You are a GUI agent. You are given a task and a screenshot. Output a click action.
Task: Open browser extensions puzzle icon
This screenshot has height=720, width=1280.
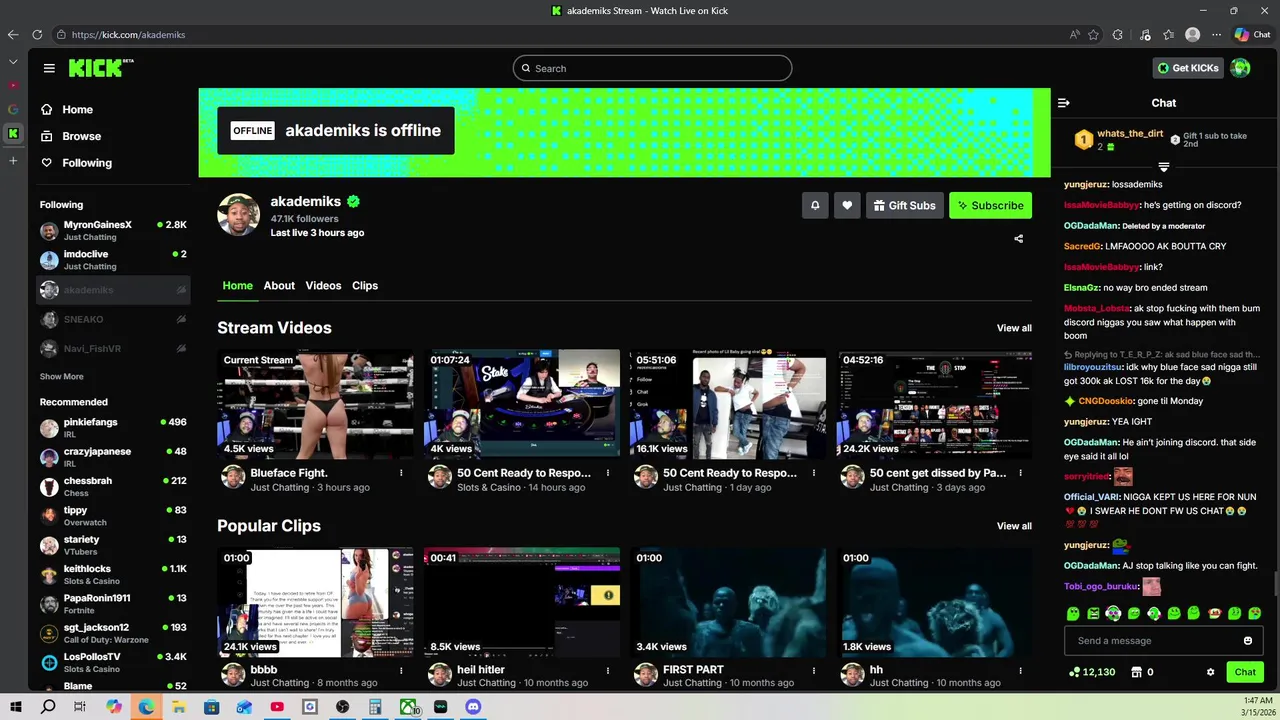coord(1118,34)
